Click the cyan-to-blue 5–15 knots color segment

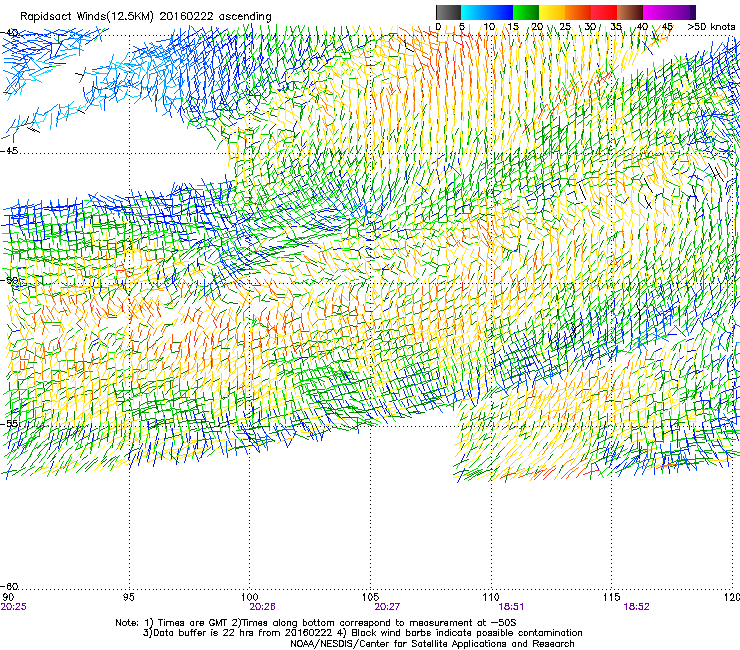(x=487, y=12)
